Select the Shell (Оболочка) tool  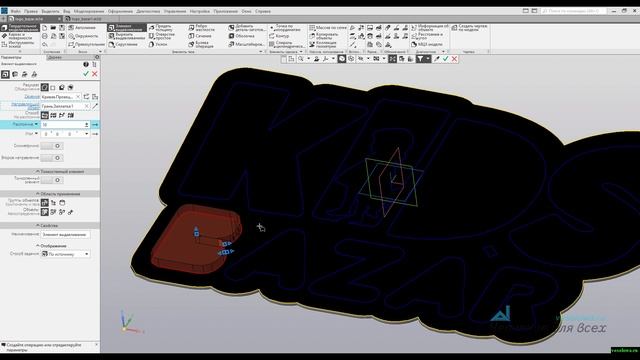[241, 36]
